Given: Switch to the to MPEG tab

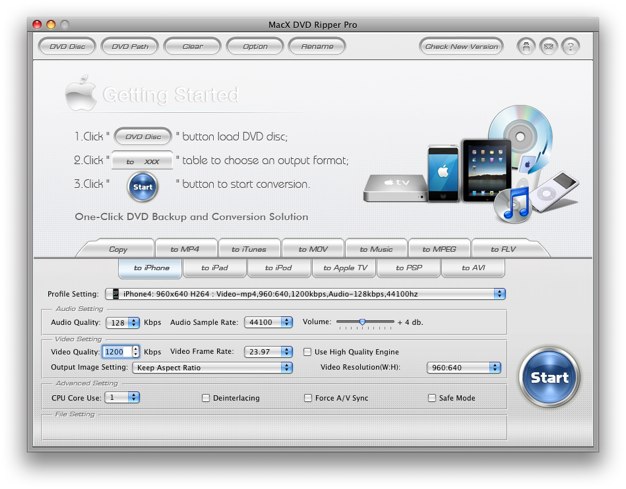Looking at the screenshot, I should pyautogui.click(x=439, y=249).
